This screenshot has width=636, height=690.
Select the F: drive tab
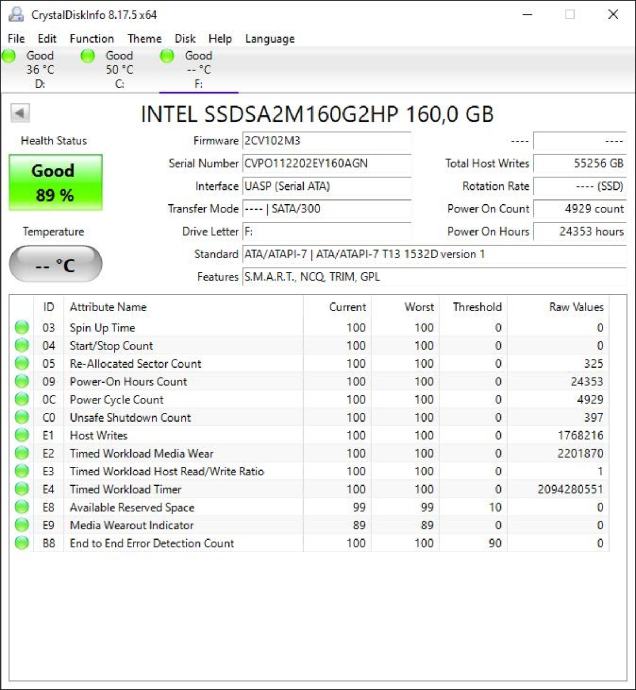pos(199,70)
